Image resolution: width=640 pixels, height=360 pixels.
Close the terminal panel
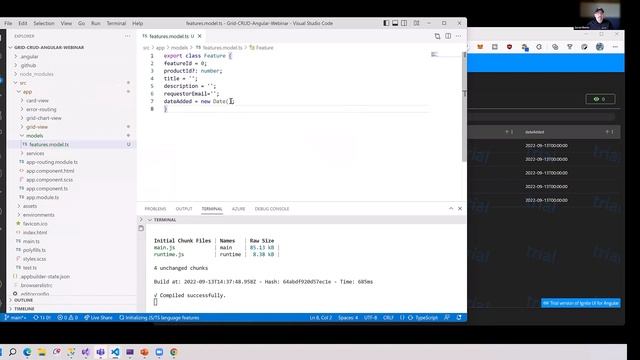460,209
